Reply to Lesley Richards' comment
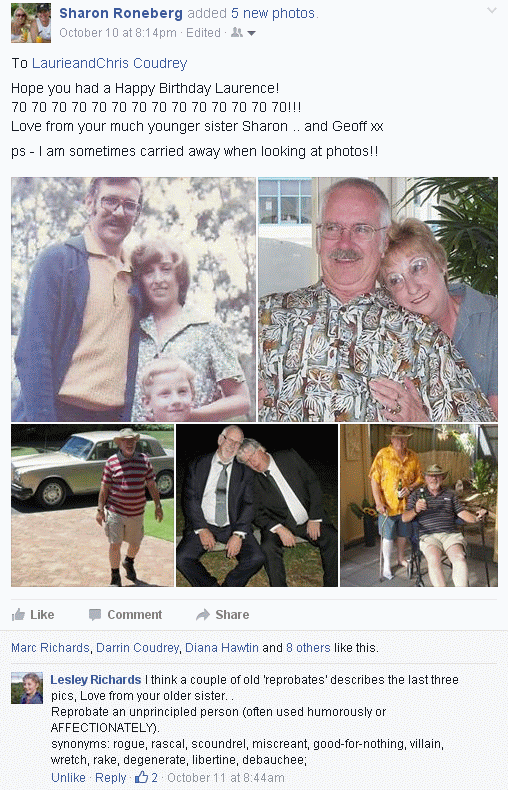This screenshot has width=508, height=790. point(110,777)
